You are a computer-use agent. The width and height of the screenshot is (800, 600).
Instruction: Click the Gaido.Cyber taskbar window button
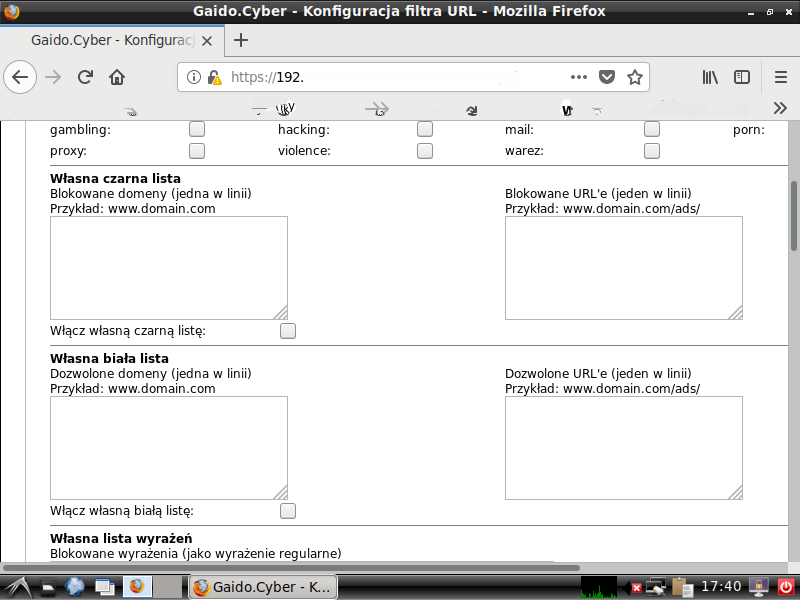pyautogui.click(x=263, y=586)
